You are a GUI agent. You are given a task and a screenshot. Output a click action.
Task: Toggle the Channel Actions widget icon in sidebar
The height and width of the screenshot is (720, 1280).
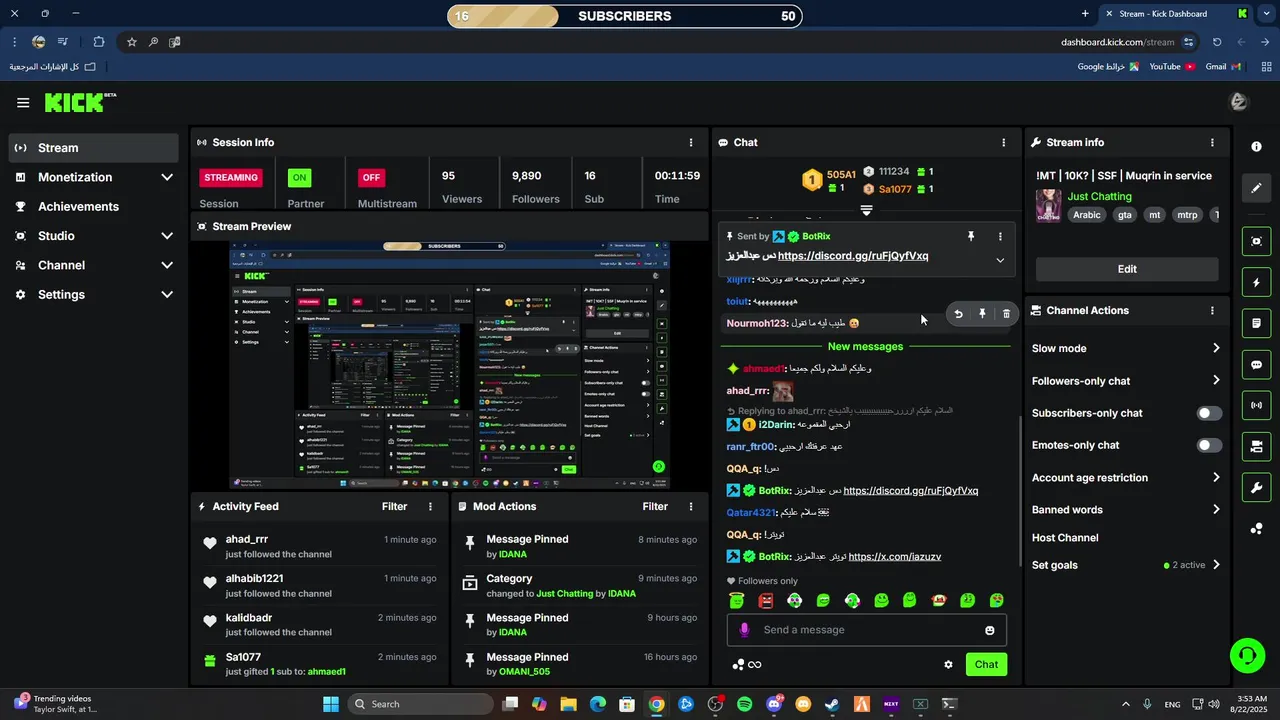click(1256, 446)
